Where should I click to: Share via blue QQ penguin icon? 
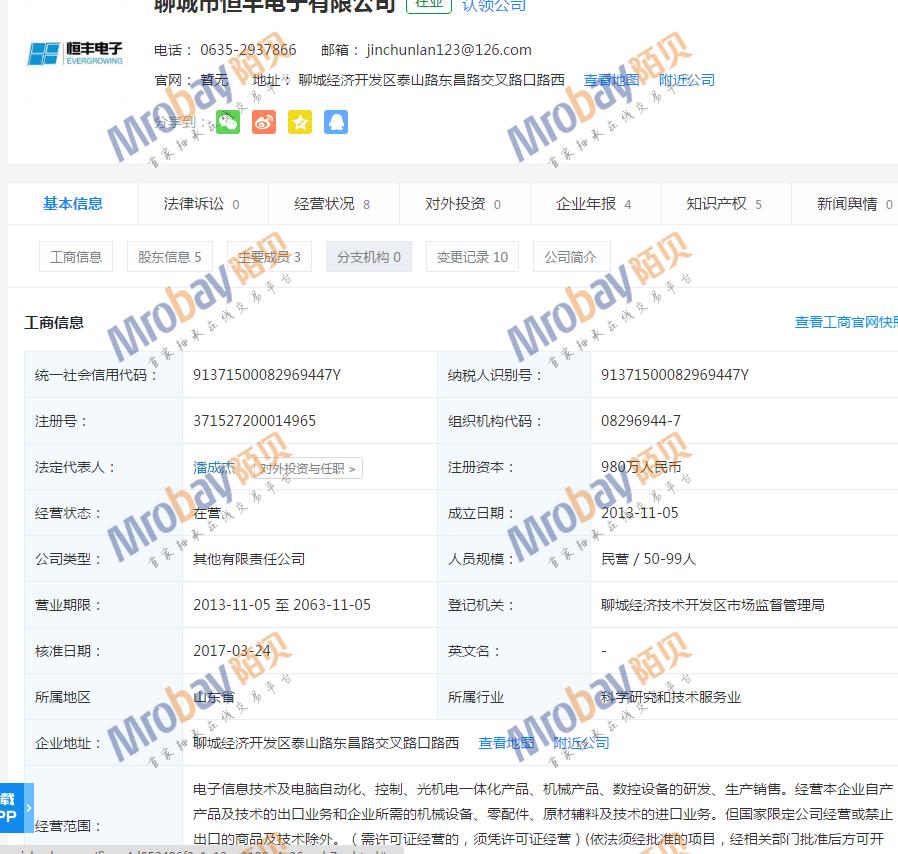[336, 122]
